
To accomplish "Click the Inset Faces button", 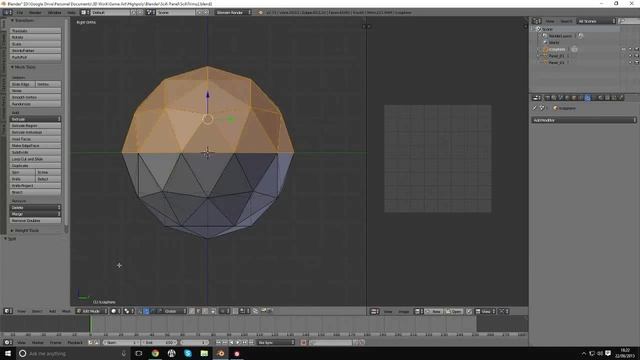I will (36, 139).
